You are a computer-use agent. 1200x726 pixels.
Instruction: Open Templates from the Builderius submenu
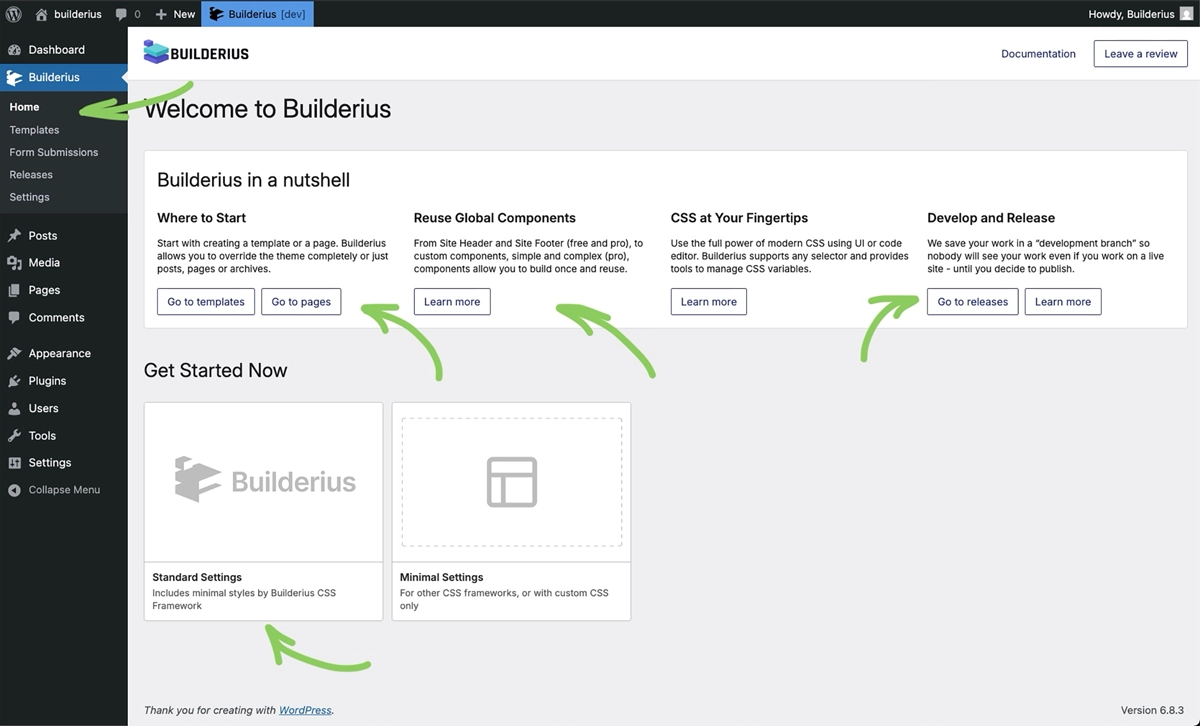(34, 129)
